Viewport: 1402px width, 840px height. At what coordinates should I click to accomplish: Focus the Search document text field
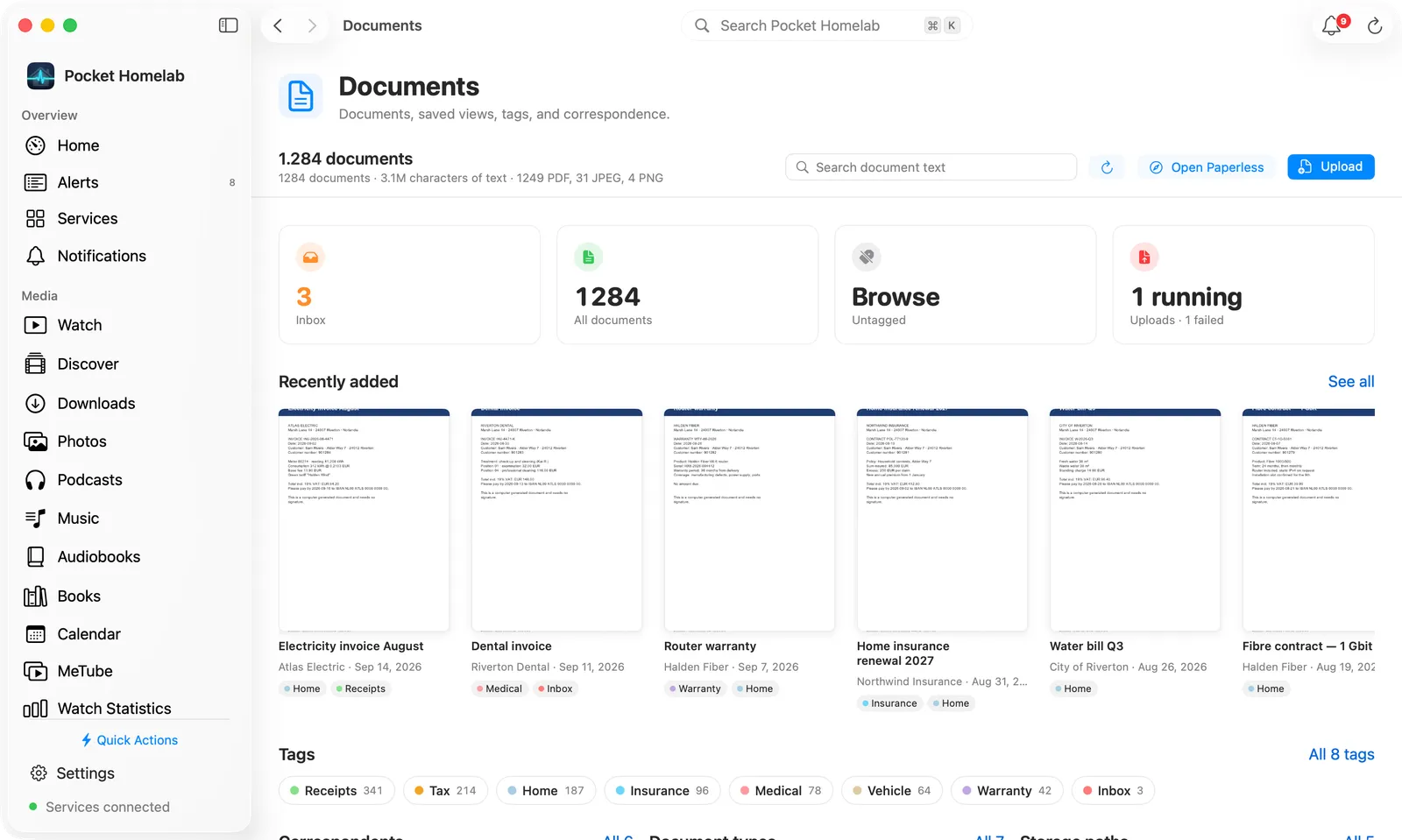(931, 167)
